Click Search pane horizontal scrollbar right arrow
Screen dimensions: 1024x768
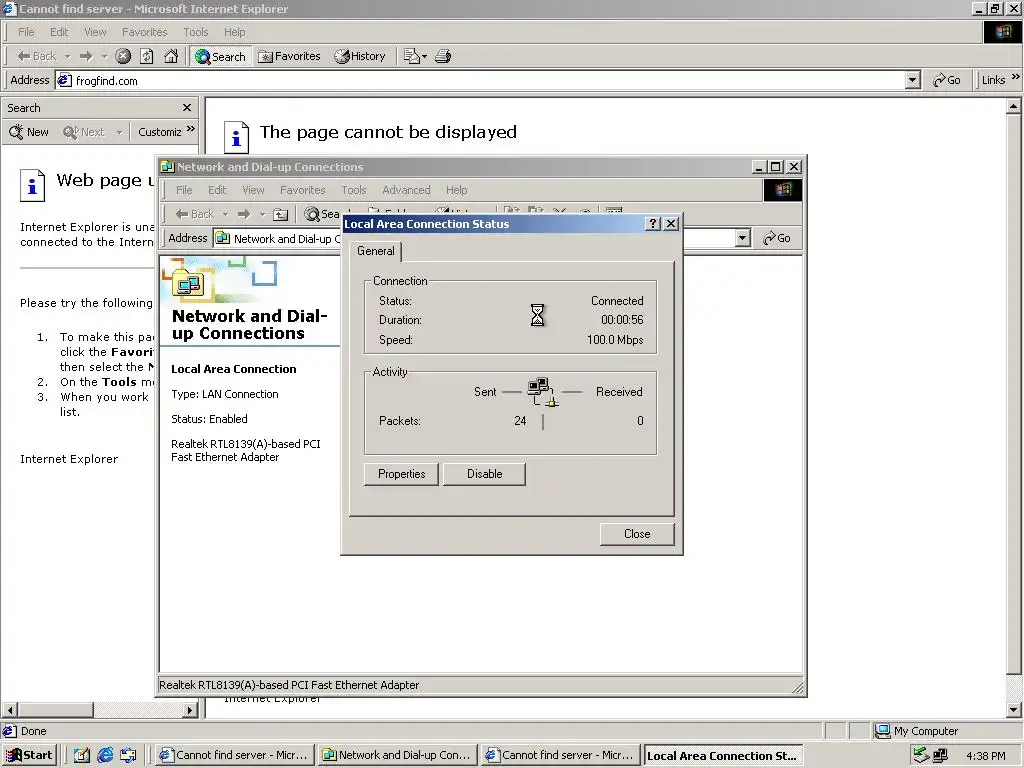[x=190, y=710]
